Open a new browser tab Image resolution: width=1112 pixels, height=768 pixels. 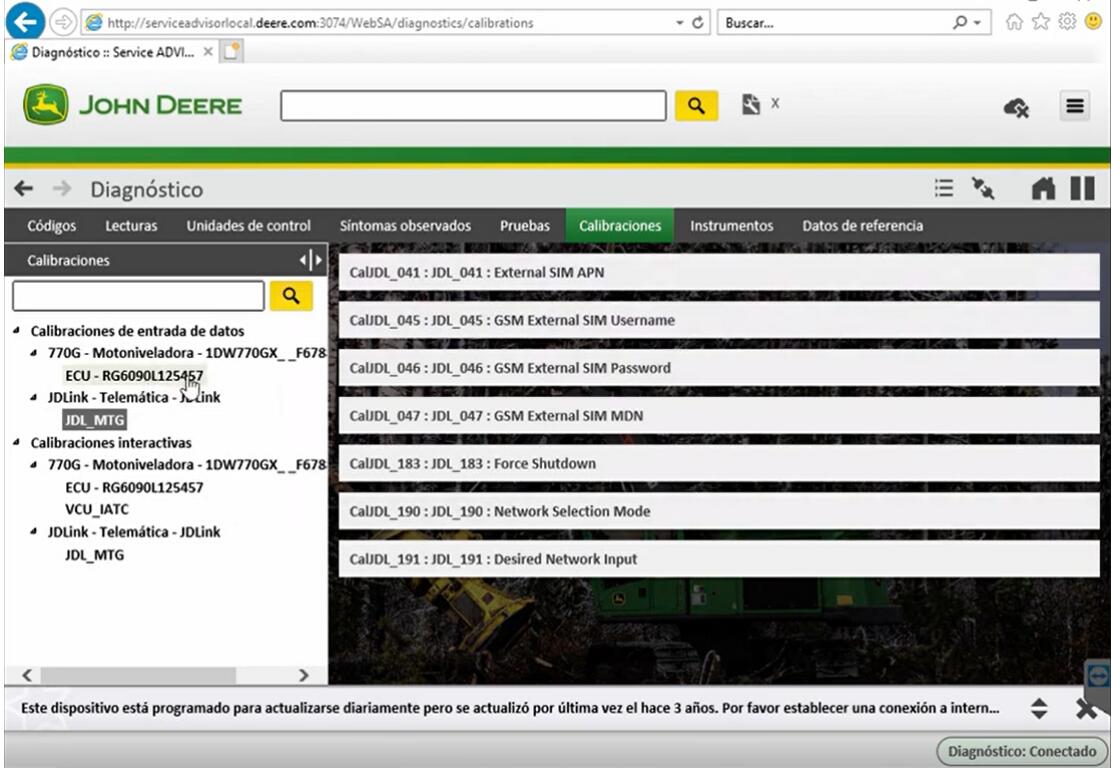point(231,52)
